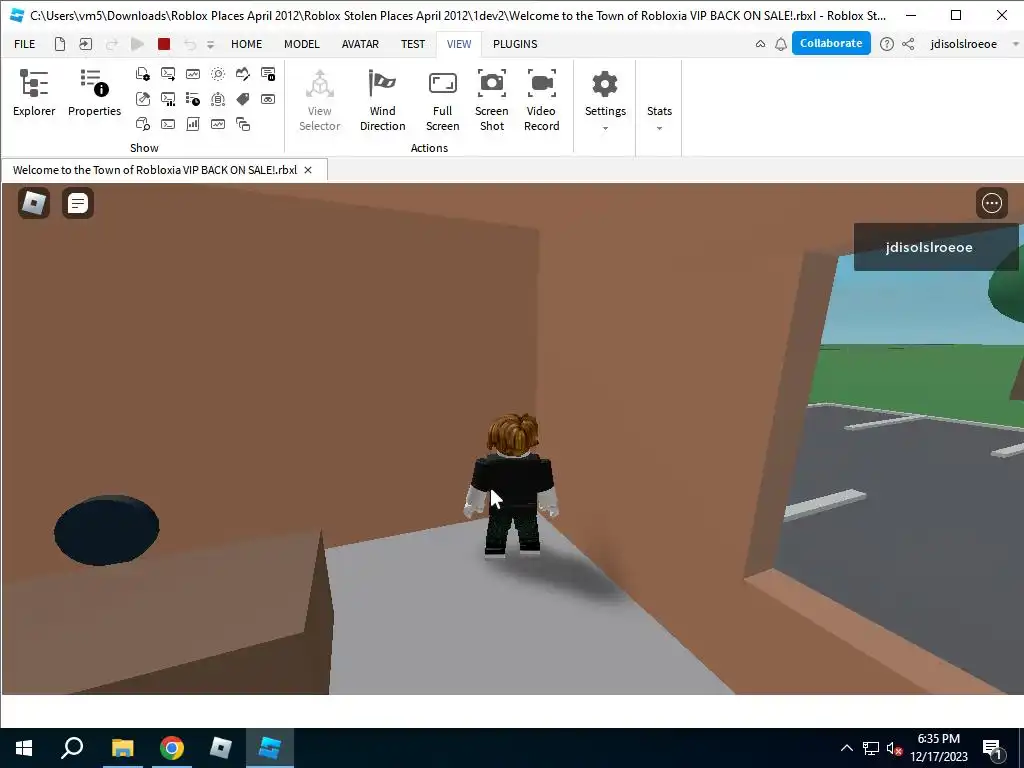Image resolution: width=1024 pixels, height=768 pixels.
Task: Open notifications bell icon
Action: (780, 44)
